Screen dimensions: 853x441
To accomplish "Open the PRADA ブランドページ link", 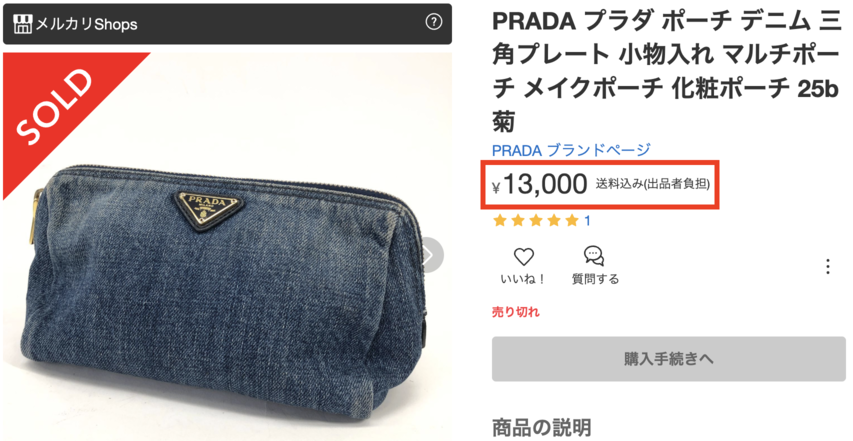I will tap(571, 150).
